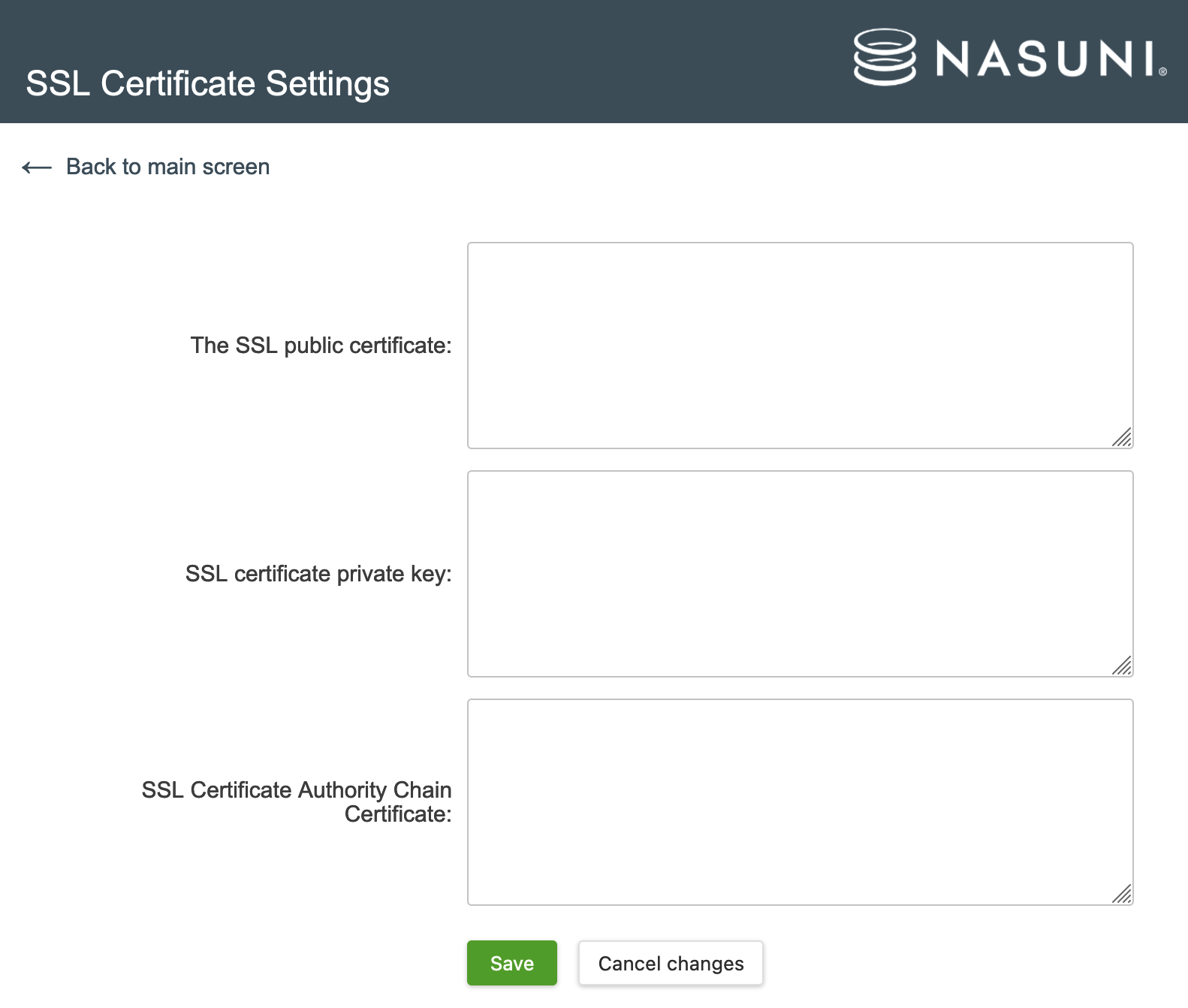Focus the SSL public certificate text area

(800, 345)
